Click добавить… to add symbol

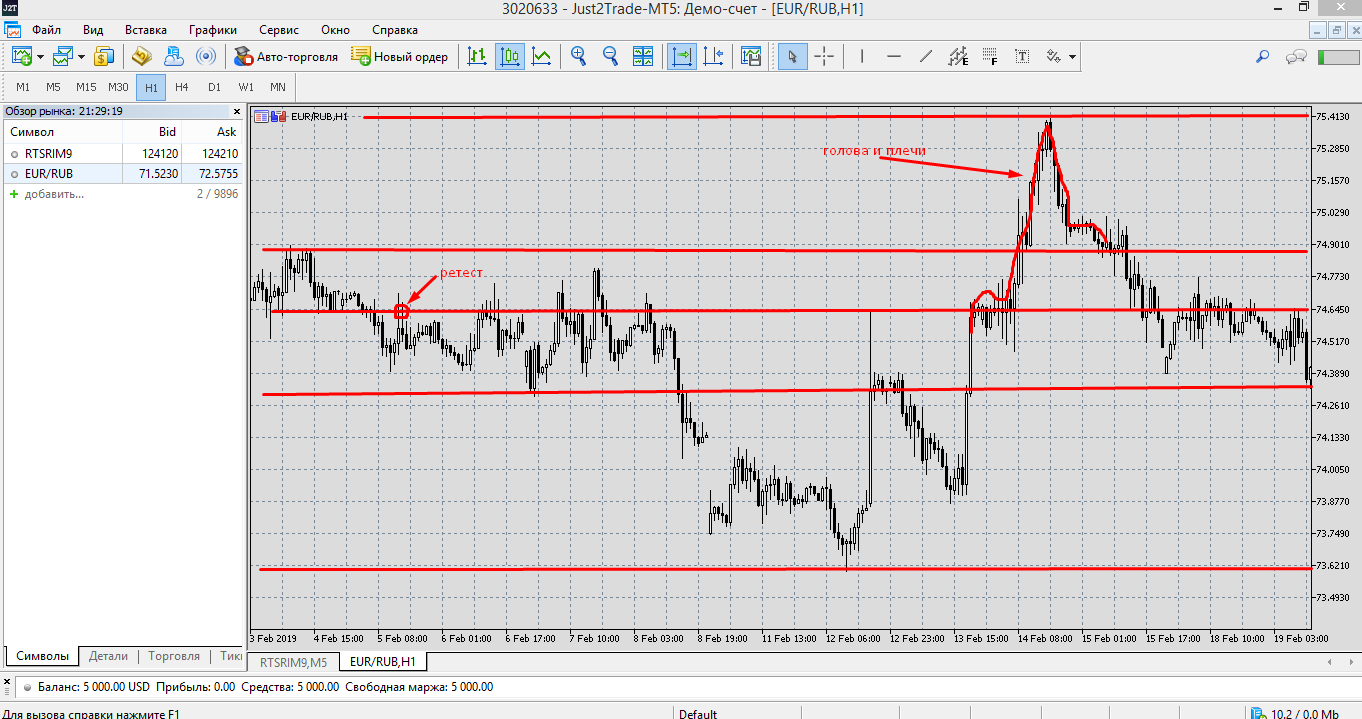click(54, 193)
